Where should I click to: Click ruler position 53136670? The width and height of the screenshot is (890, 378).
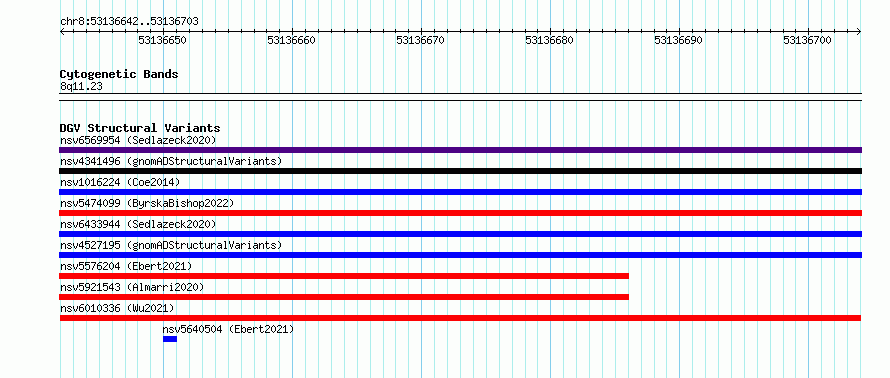[421, 40]
